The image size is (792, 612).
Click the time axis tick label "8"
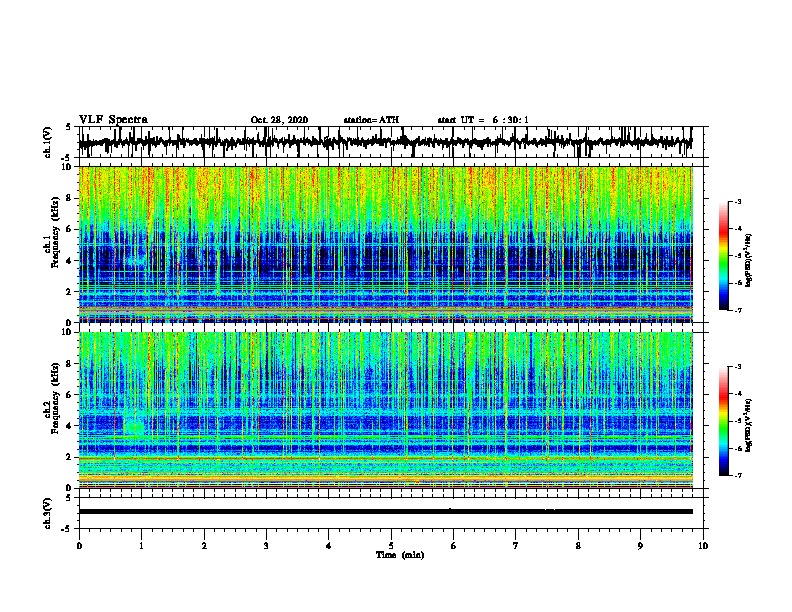pos(578,546)
